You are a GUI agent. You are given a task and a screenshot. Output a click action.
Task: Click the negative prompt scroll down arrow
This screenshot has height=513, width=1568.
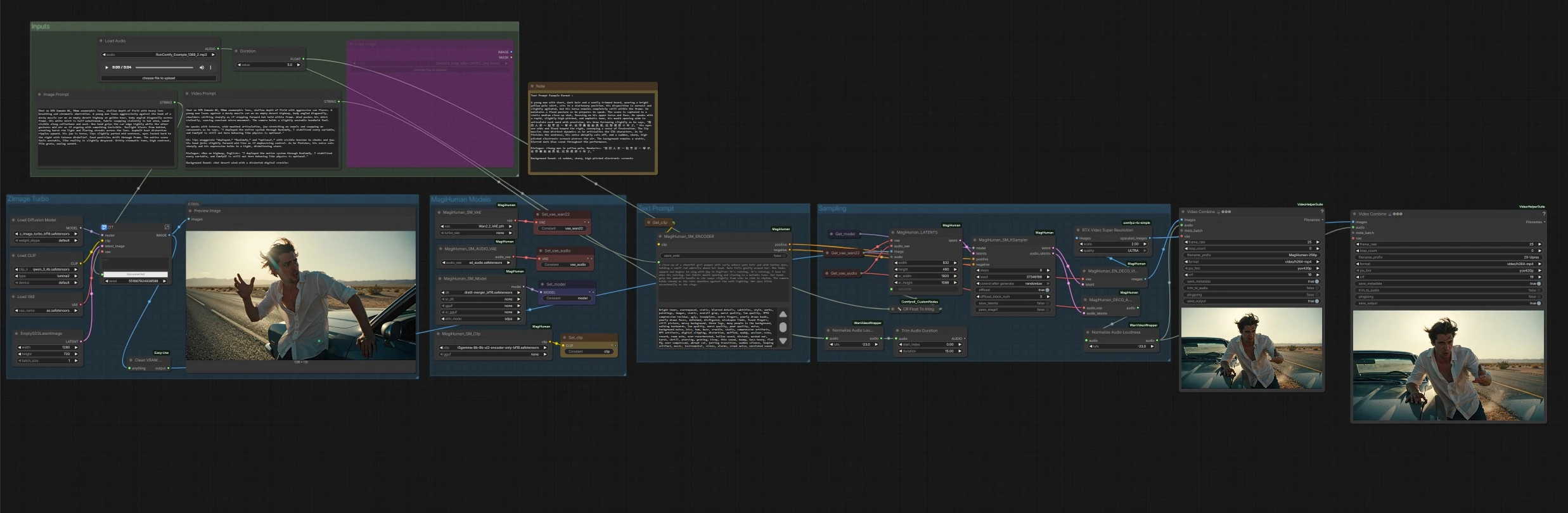[783, 341]
